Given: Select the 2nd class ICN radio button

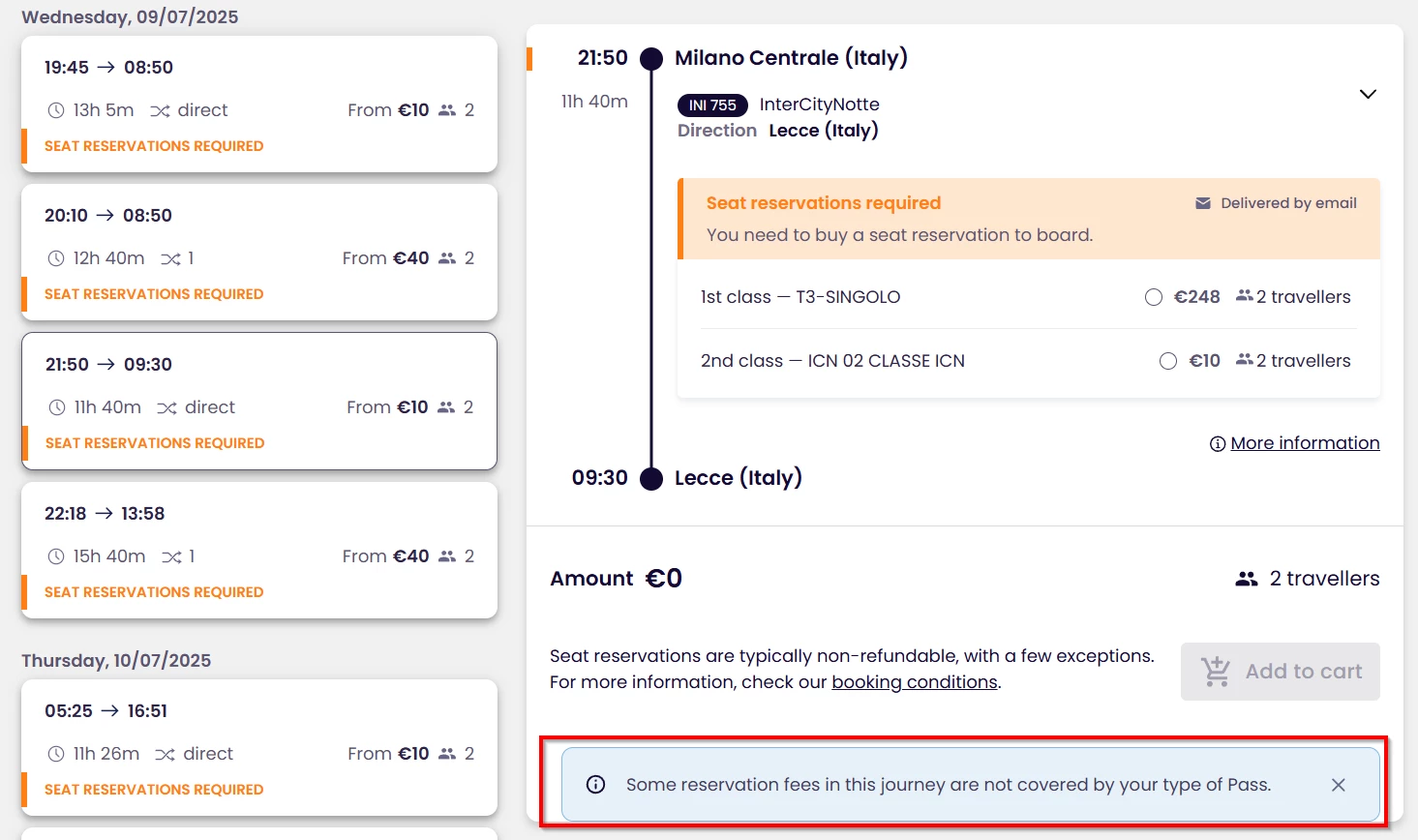Looking at the screenshot, I should (x=1168, y=361).
